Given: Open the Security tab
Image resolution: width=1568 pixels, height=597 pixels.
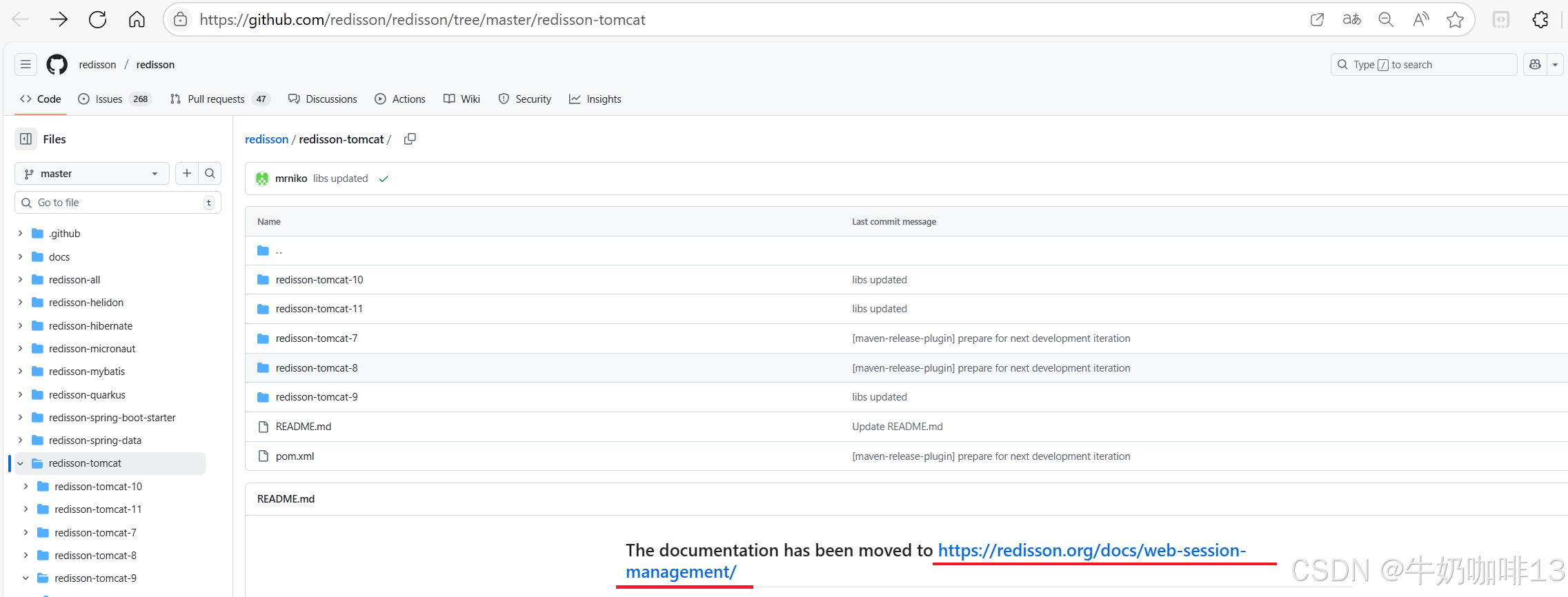Looking at the screenshot, I should click(x=525, y=99).
